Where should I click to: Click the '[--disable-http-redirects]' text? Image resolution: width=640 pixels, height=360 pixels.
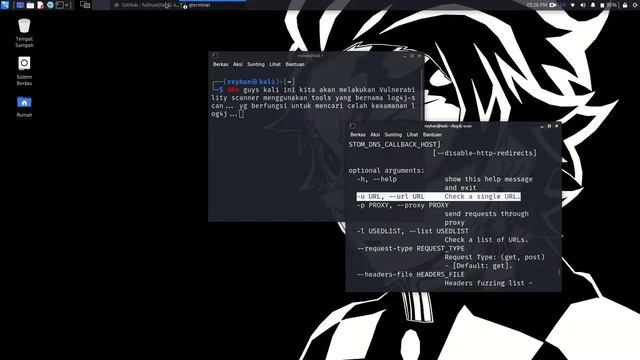click(x=484, y=153)
